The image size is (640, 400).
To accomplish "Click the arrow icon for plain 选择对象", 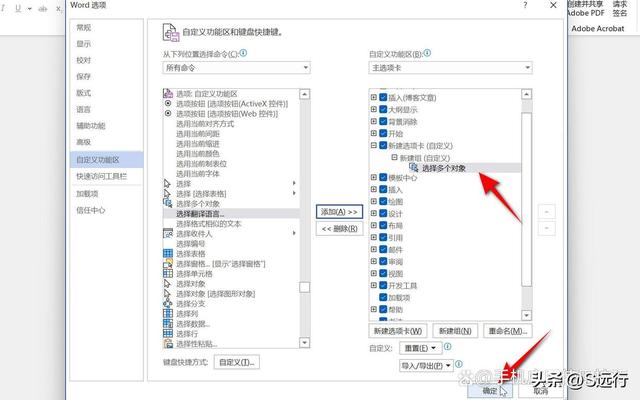I will pyautogui.click(x=167, y=284).
